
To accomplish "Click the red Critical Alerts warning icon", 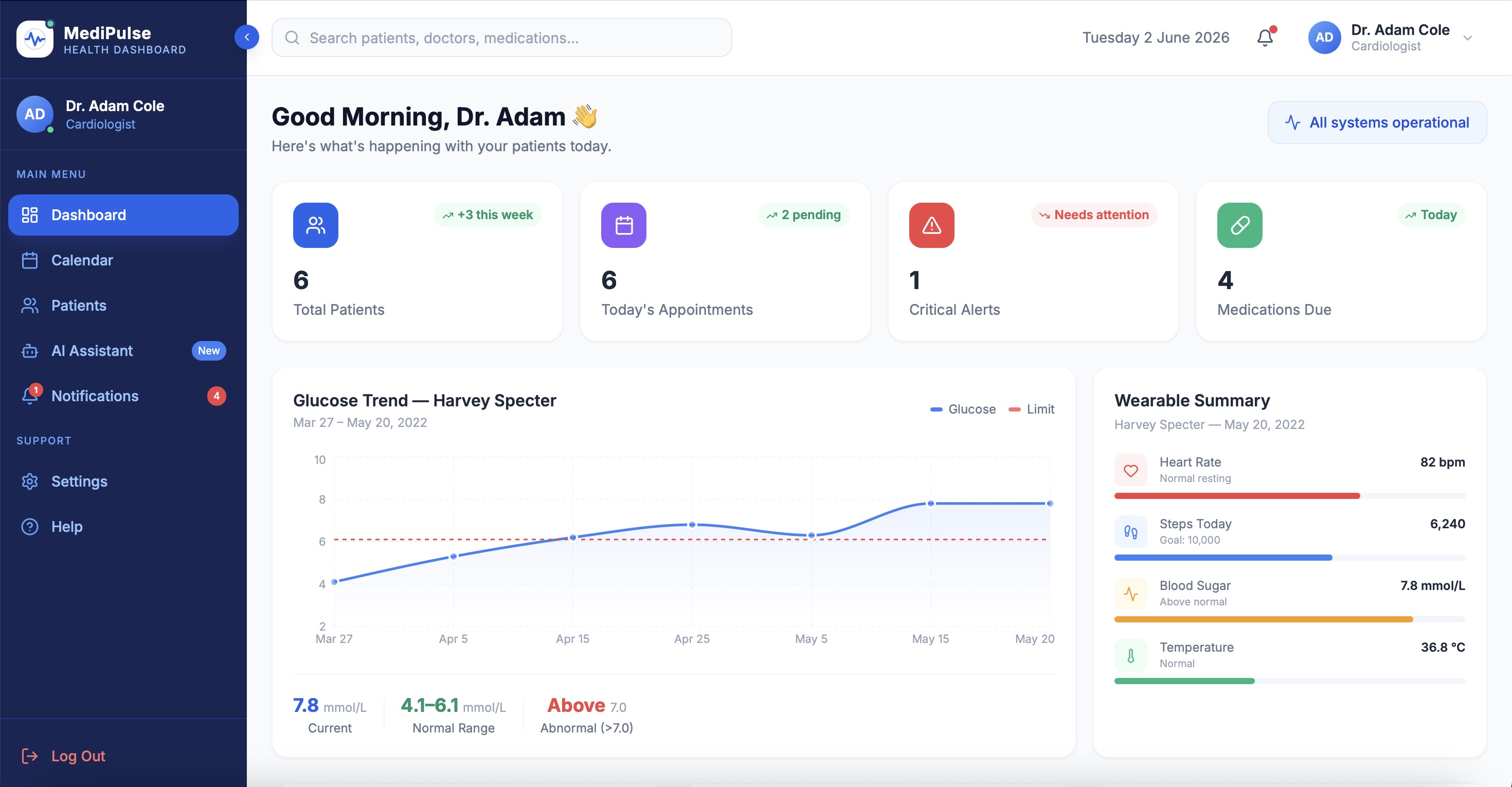I will (931, 225).
